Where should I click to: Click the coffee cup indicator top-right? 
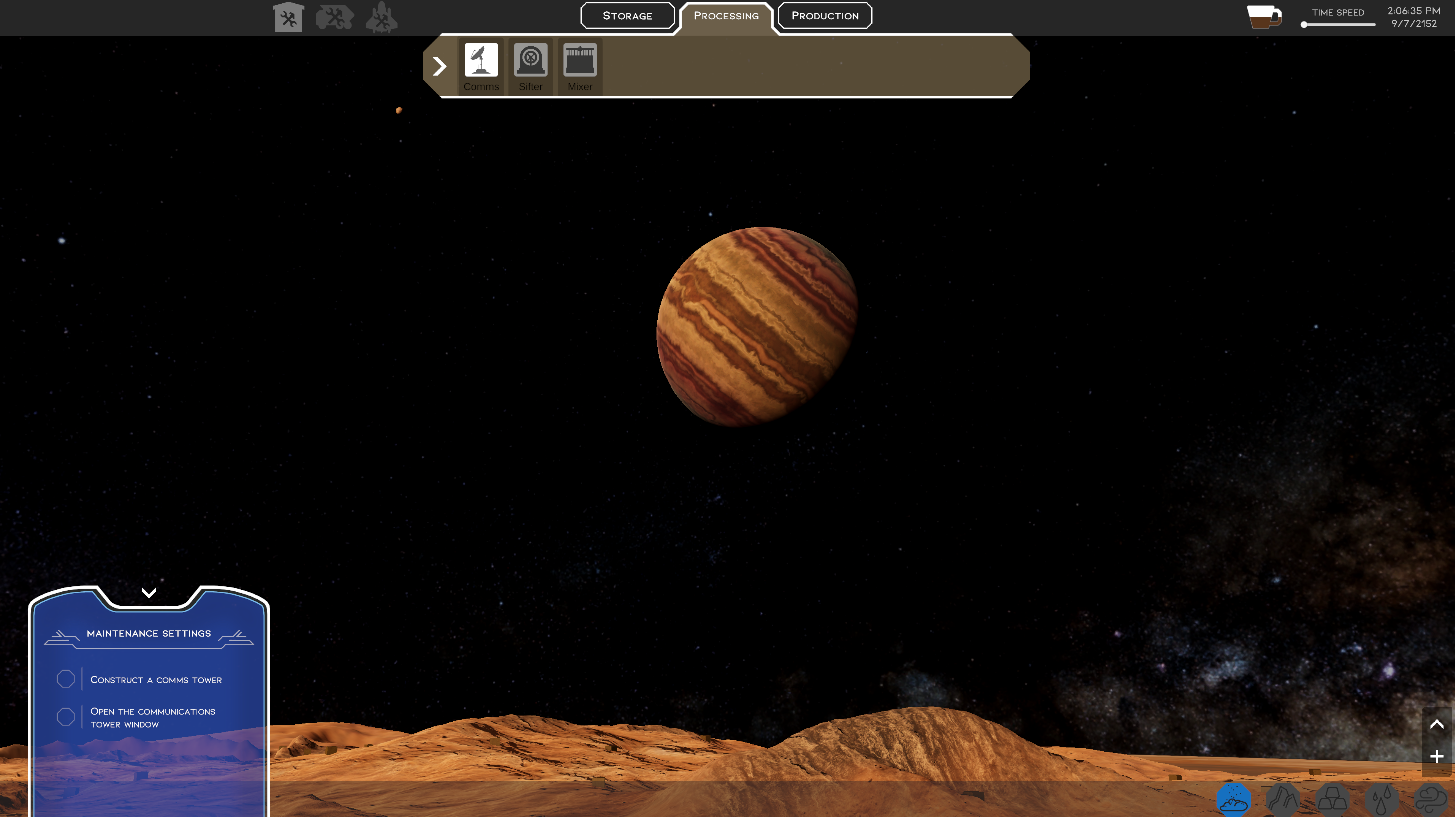tap(1263, 17)
